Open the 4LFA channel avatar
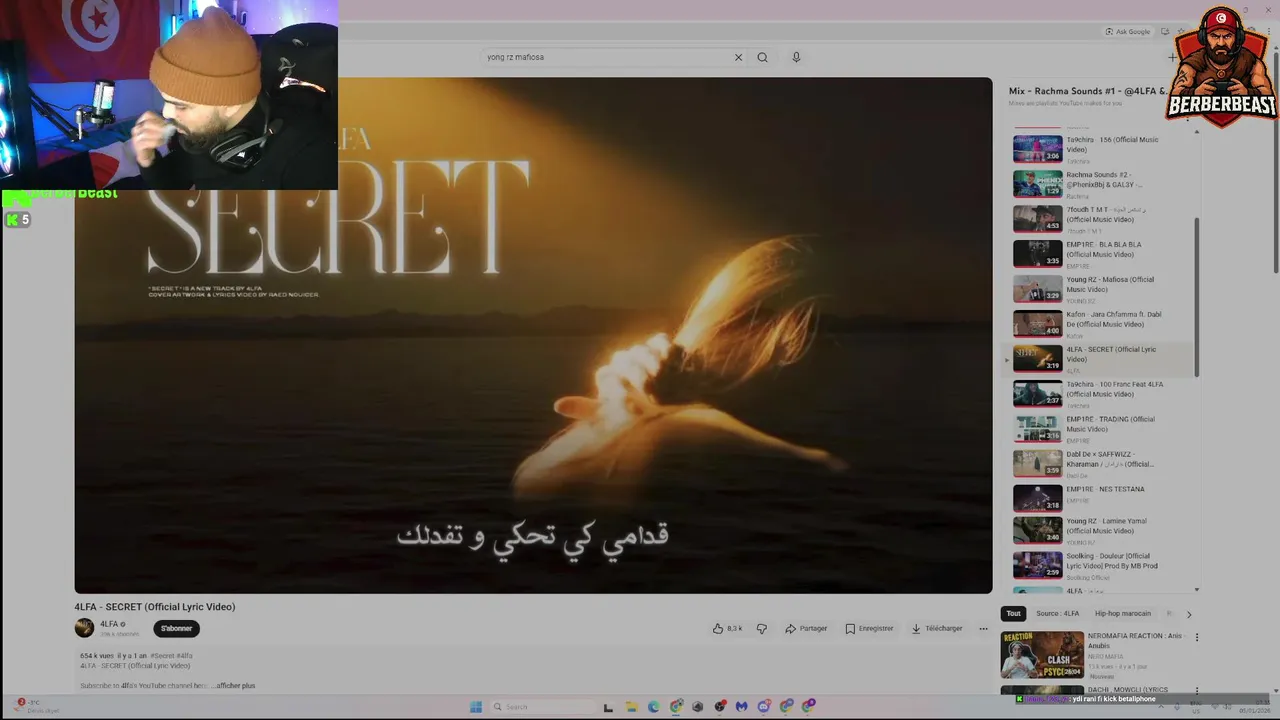1280x720 pixels. [x=84, y=628]
